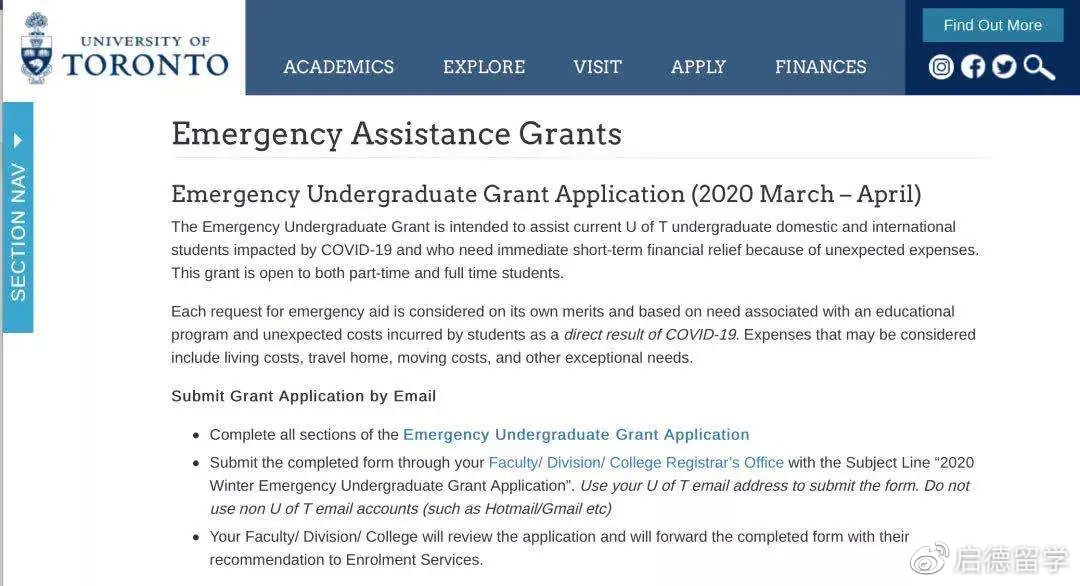Open the University of Toronto Instagram page
Image resolution: width=1080 pixels, height=586 pixels.
(x=941, y=67)
